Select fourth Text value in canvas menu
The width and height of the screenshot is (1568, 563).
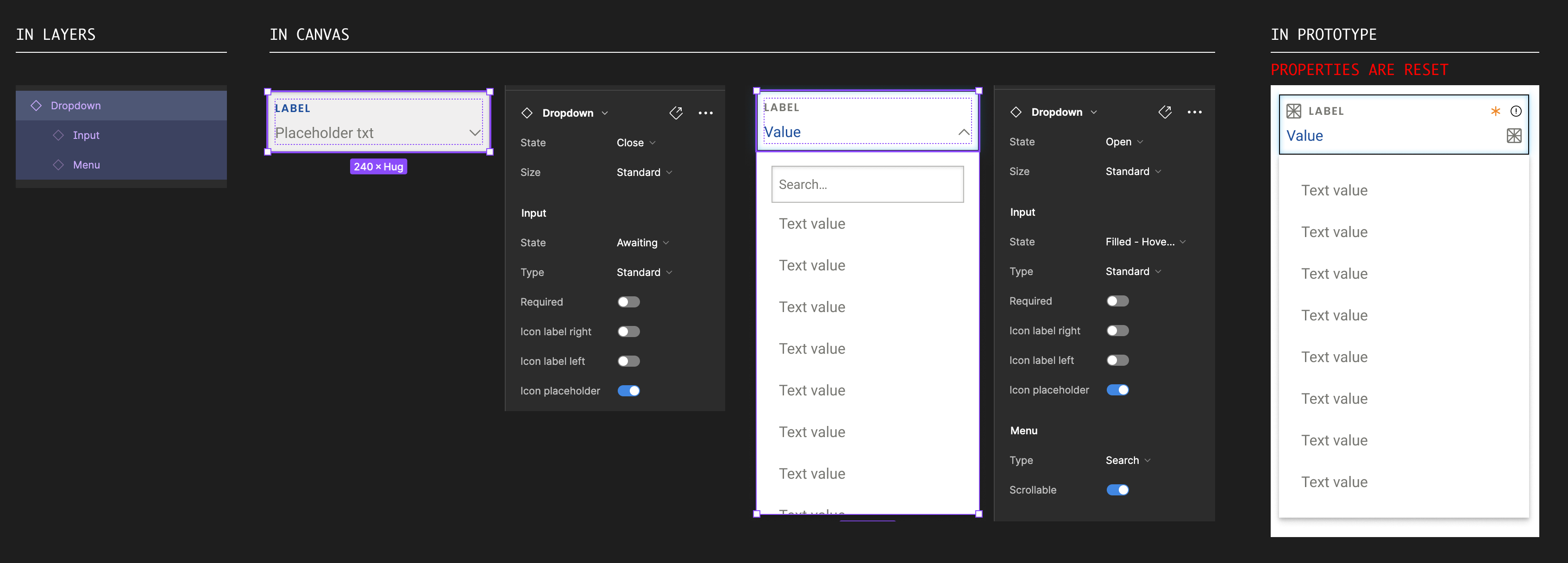click(812, 349)
